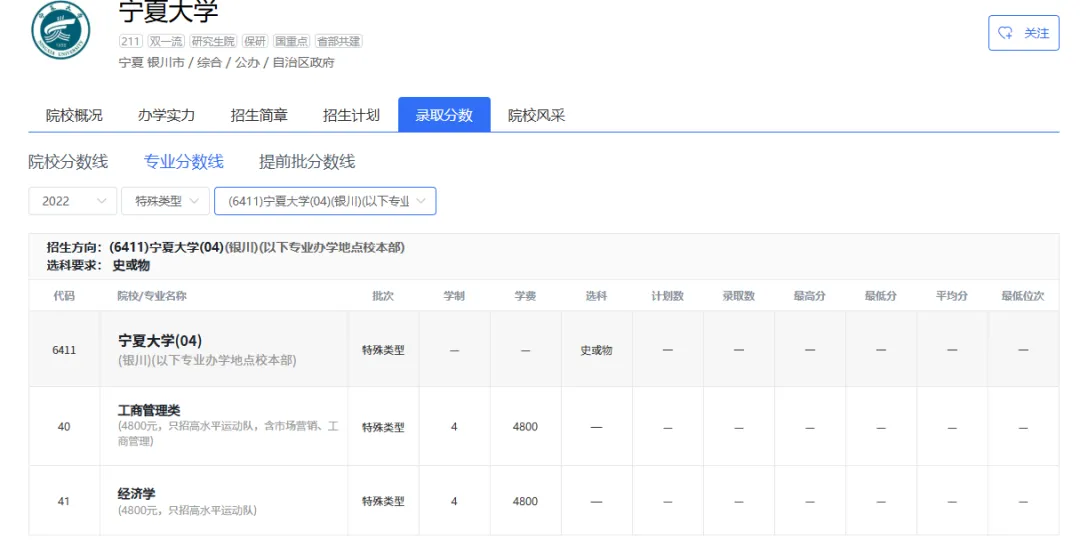The width and height of the screenshot is (1080, 547).
Task: Click the 最高分 column header
Action: [x=809, y=296]
